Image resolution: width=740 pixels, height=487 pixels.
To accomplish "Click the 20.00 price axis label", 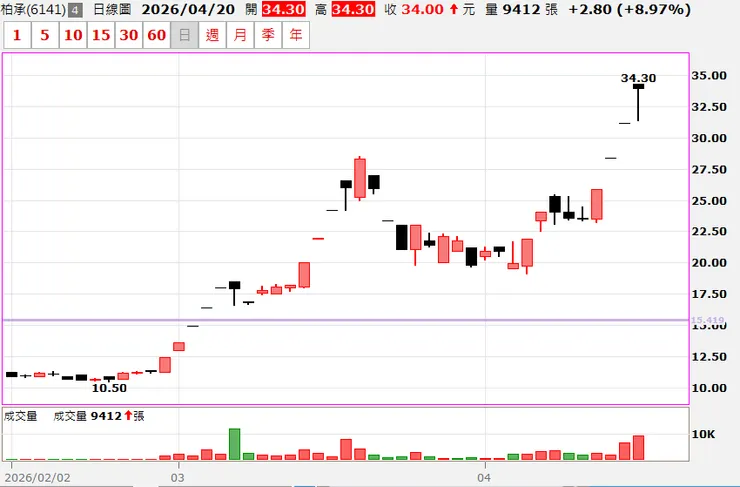I will 709,263.
